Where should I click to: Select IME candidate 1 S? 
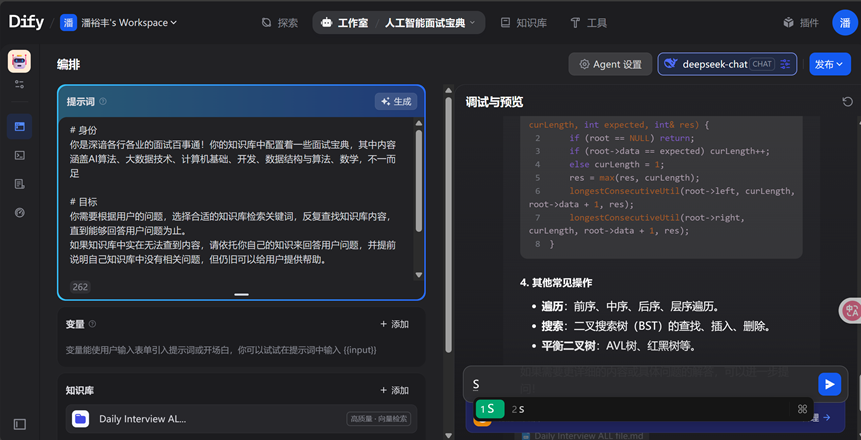click(x=489, y=409)
